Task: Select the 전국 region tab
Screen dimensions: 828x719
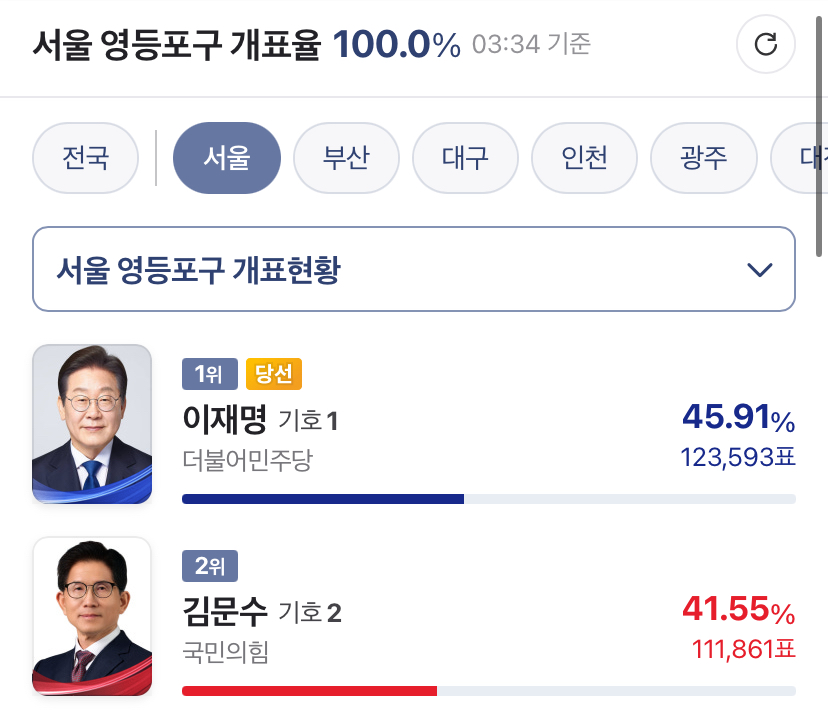Action: tap(85, 158)
